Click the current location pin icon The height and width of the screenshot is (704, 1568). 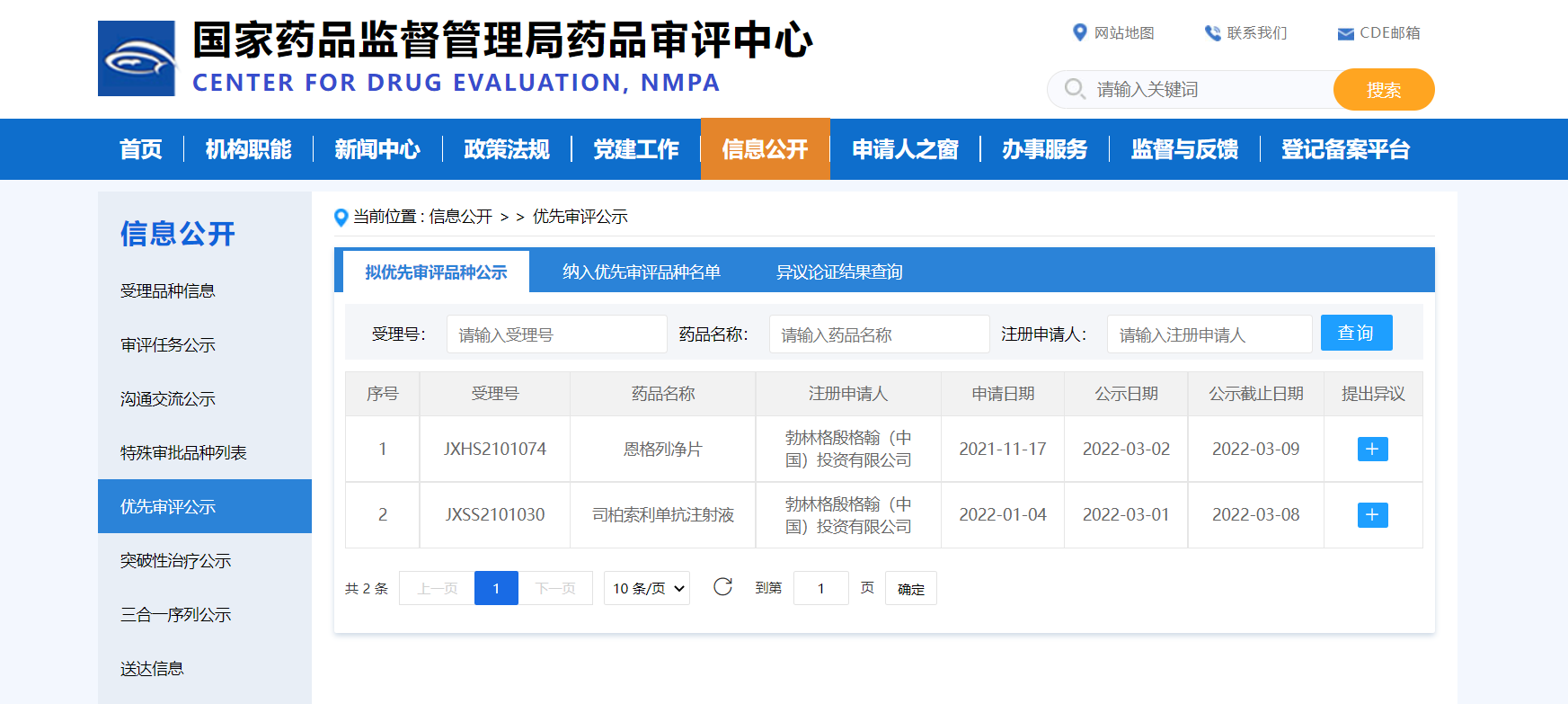pos(341,218)
